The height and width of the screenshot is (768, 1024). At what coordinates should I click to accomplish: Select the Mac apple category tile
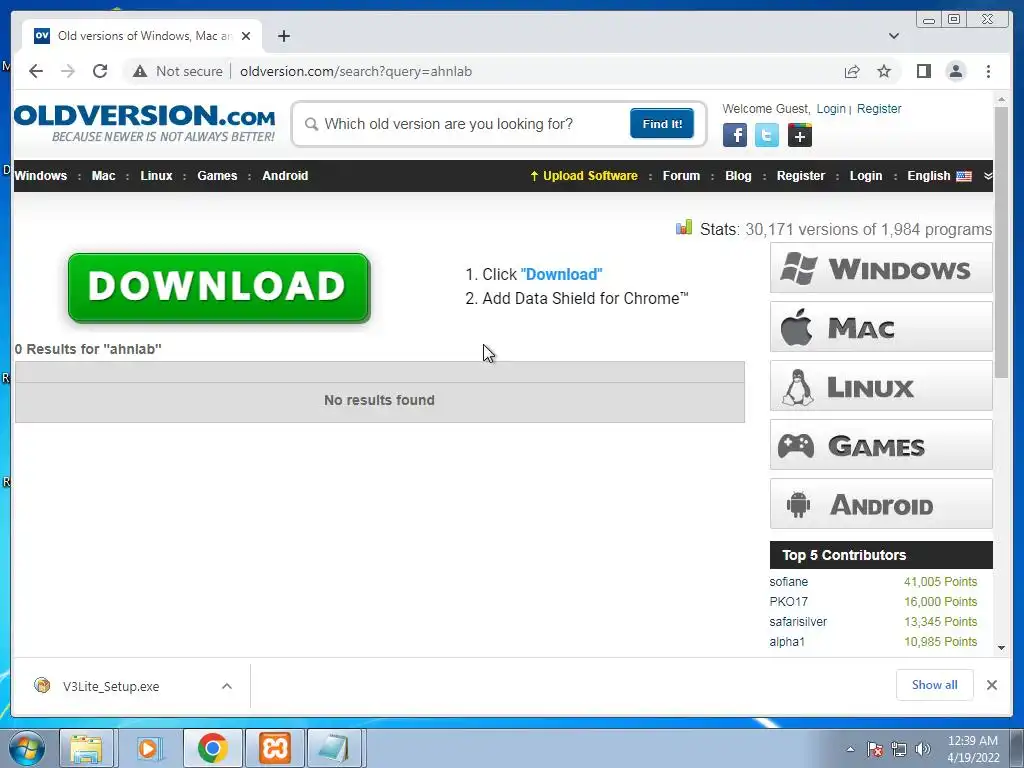point(881,327)
